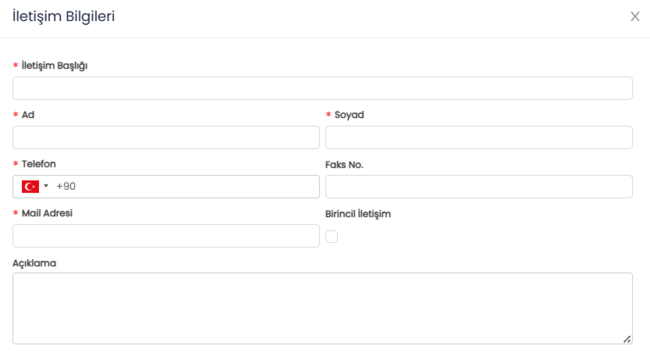Viewport: 650px width, 360px height.
Task: Click the Mail Adresi input
Action: [x=166, y=236]
